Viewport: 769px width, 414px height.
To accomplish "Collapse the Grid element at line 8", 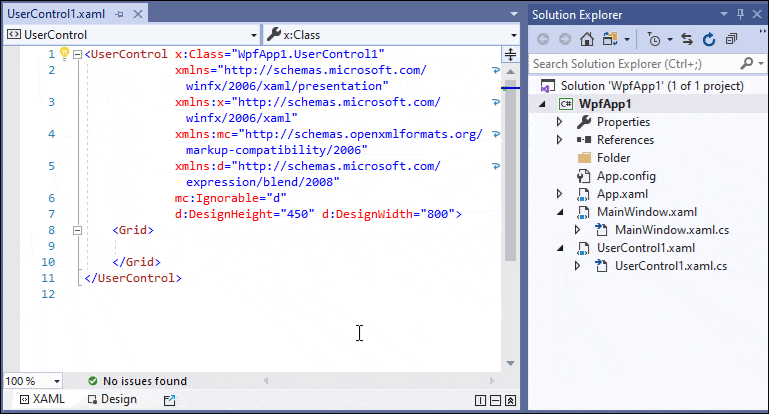I will (x=77, y=230).
